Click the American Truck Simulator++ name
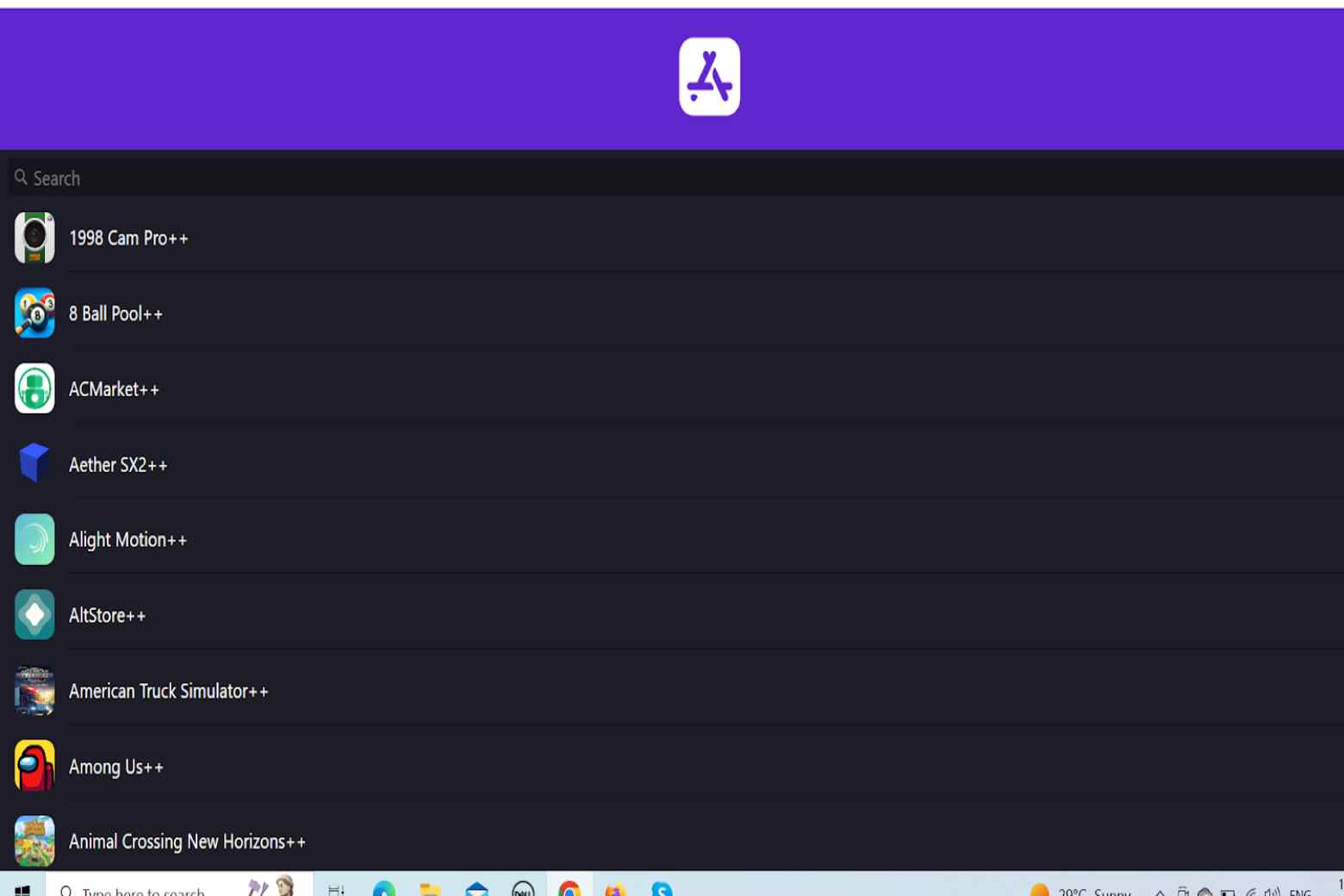Image resolution: width=1344 pixels, height=896 pixels. 168,692
